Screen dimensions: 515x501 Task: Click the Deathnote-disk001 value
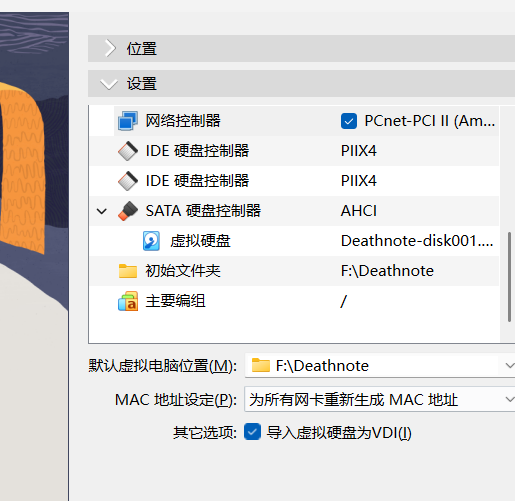point(417,241)
